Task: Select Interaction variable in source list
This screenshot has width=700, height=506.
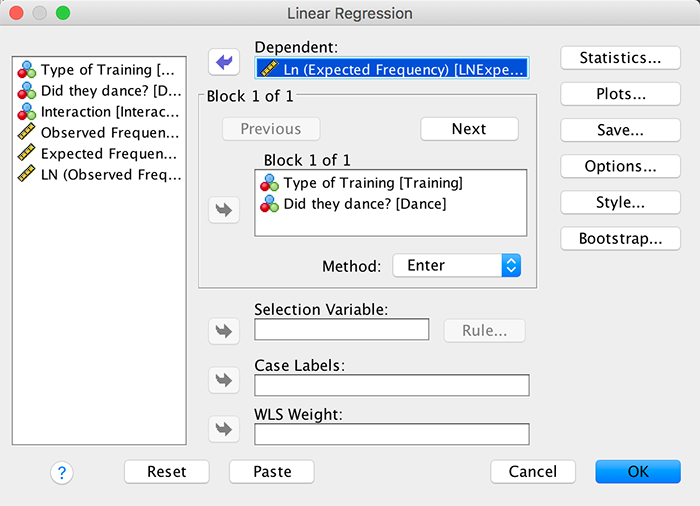Action: pyautogui.click(x=99, y=112)
